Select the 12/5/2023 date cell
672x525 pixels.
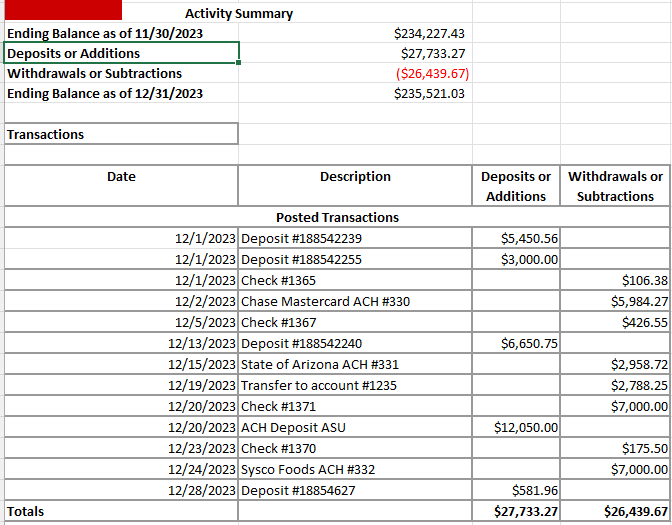pyautogui.click(x=121, y=322)
